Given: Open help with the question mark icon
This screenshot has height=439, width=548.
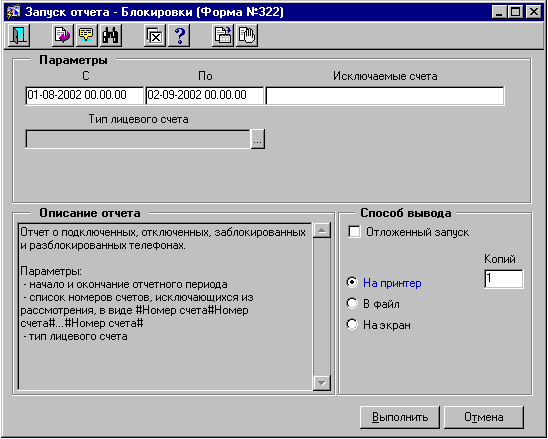Looking at the screenshot, I should (179, 35).
